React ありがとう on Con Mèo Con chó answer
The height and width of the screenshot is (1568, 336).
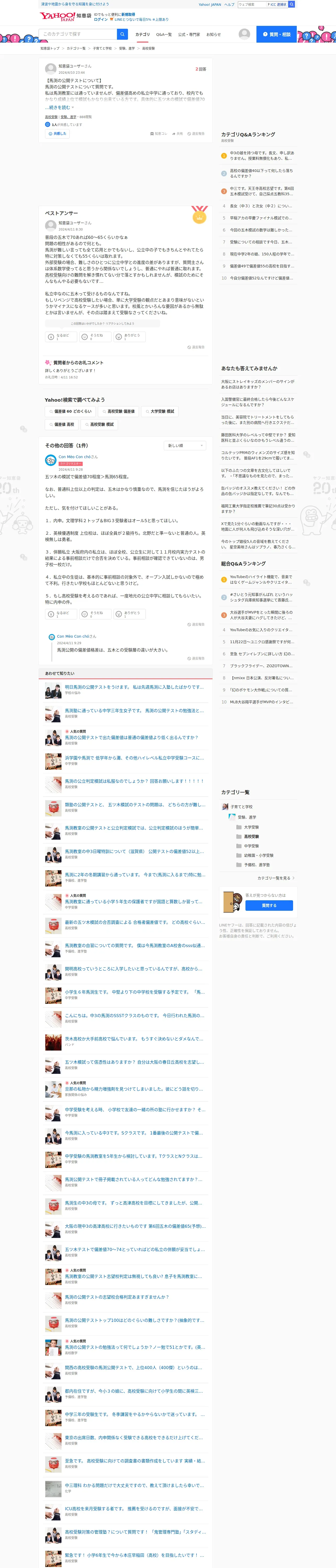click(x=129, y=614)
